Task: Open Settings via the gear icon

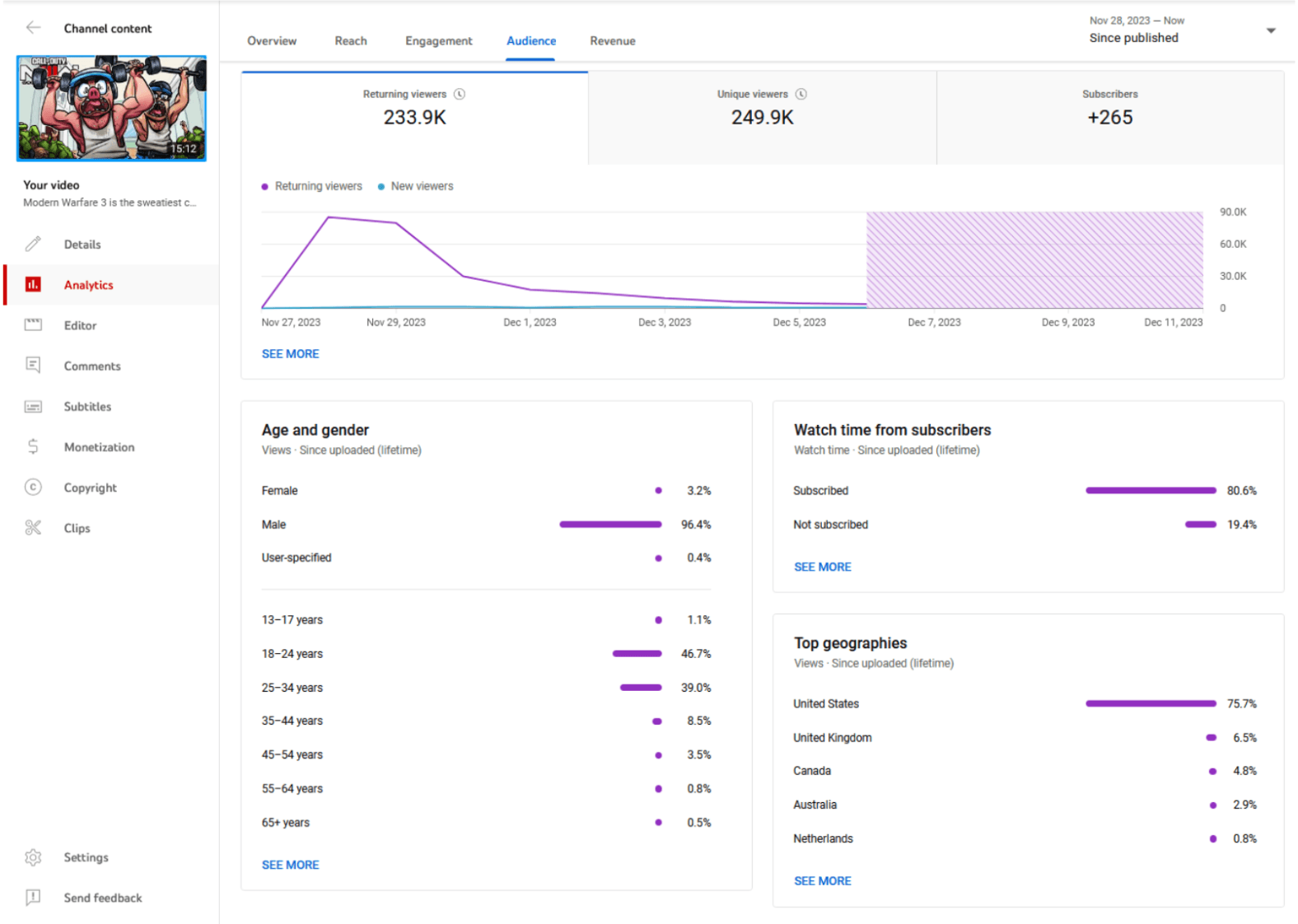Action: pyautogui.click(x=33, y=857)
